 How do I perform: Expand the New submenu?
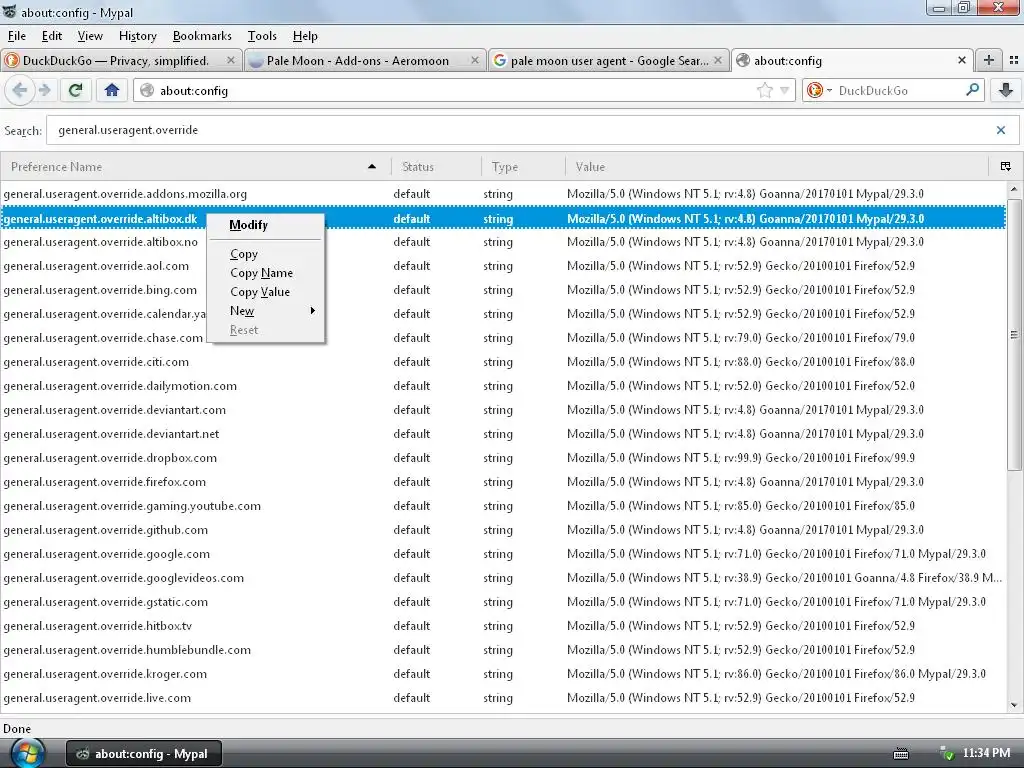pyautogui.click(x=265, y=310)
